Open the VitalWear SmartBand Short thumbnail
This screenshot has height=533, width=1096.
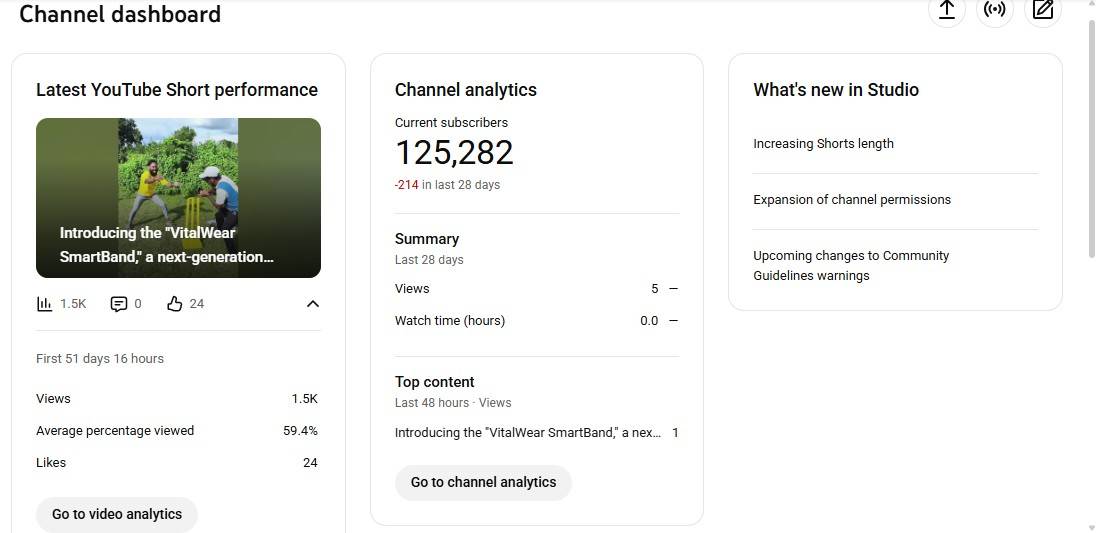pos(178,197)
